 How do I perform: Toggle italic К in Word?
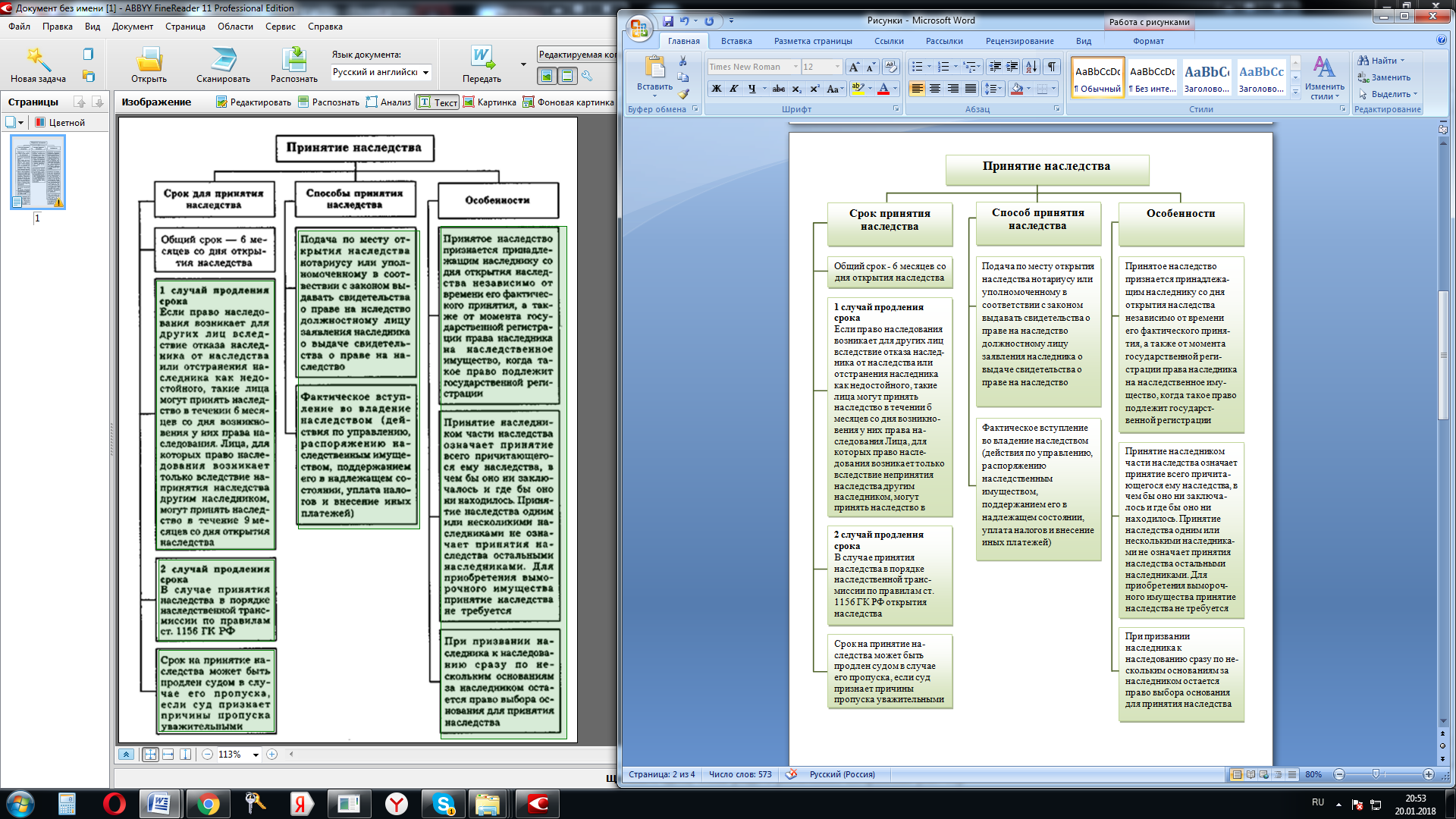click(x=733, y=89)
